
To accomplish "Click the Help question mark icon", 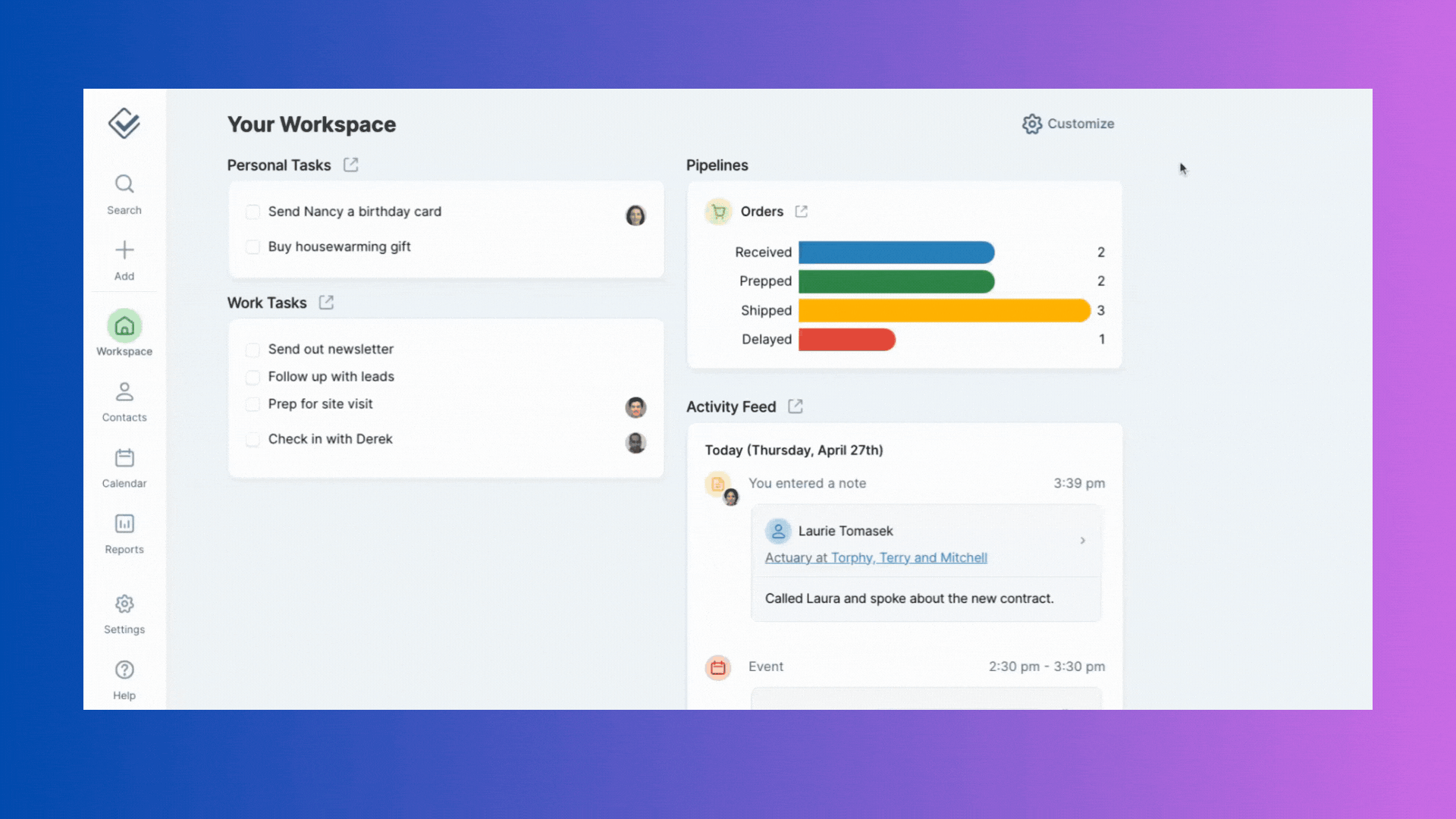I will pos(124,670).
